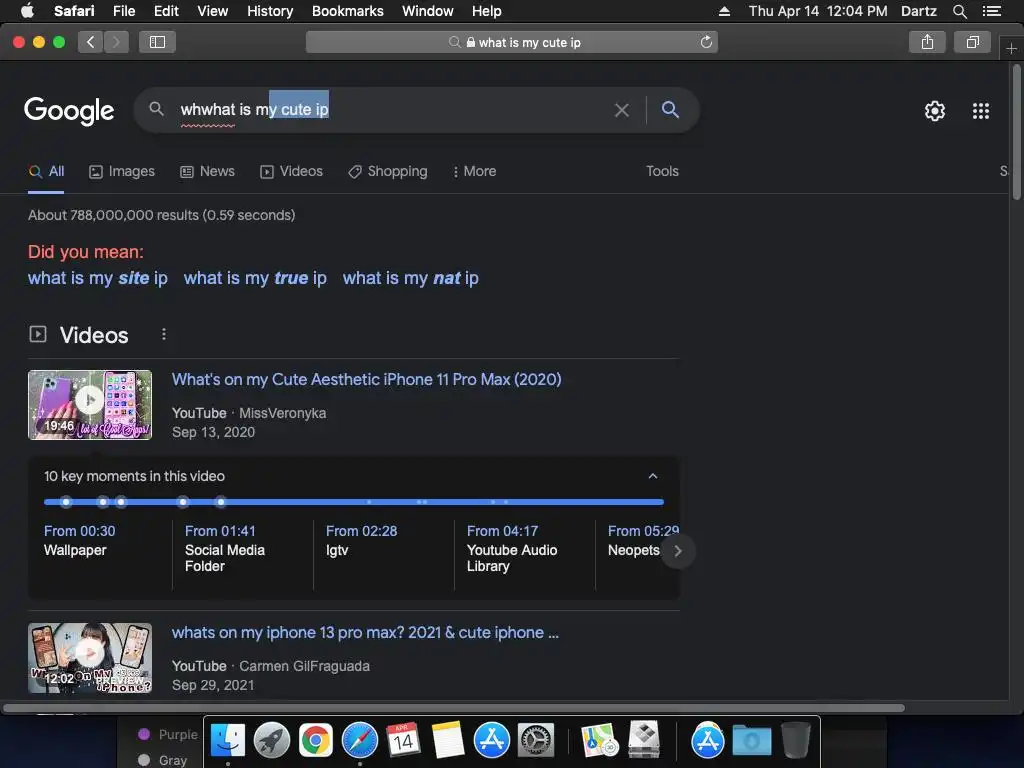Screen dimensions: 1024x768
Task: Toggle the Safari sidebar button
Action: [157, 42]
